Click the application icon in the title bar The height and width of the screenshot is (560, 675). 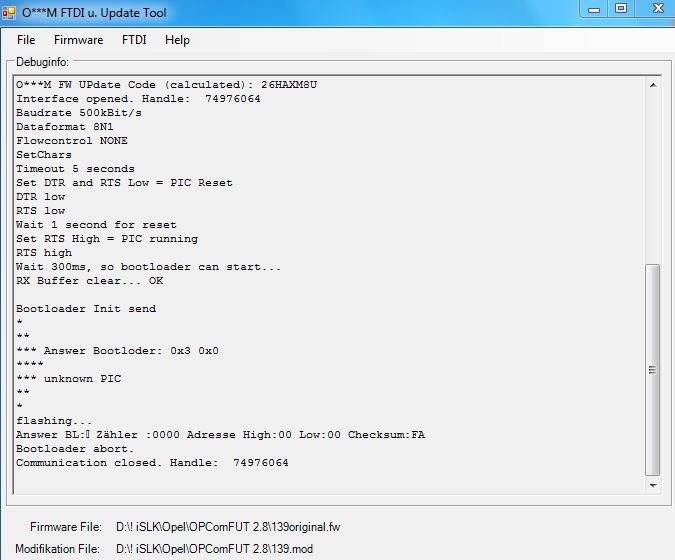point(11,13)
